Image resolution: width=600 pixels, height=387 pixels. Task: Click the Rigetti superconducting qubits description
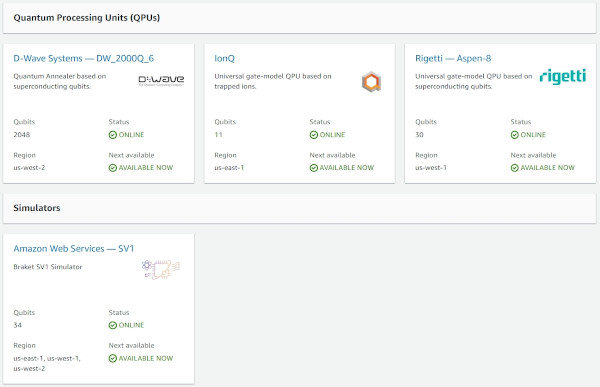click(474, 81)
